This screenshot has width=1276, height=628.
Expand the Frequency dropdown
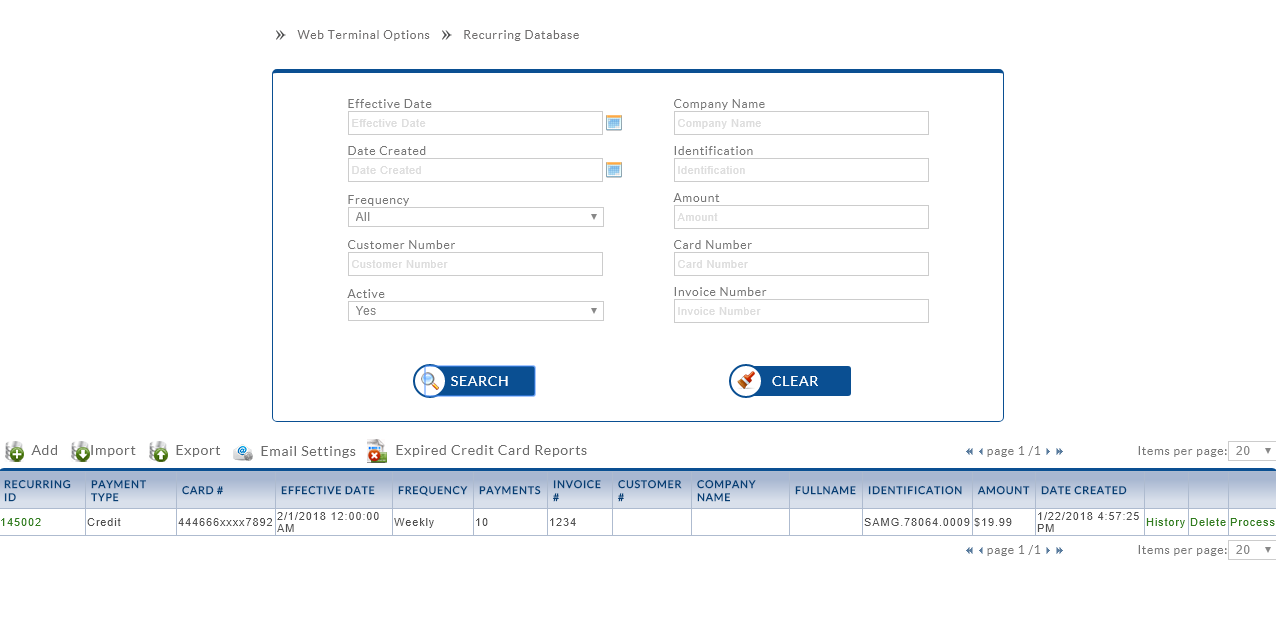pos(475,217)
